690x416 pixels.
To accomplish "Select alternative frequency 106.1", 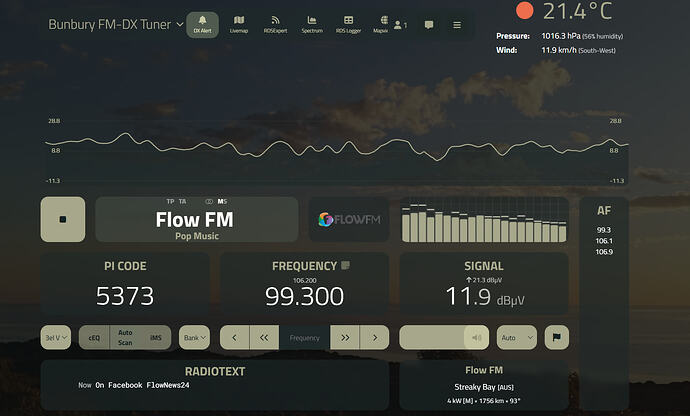I will click(x=604, y=240).
